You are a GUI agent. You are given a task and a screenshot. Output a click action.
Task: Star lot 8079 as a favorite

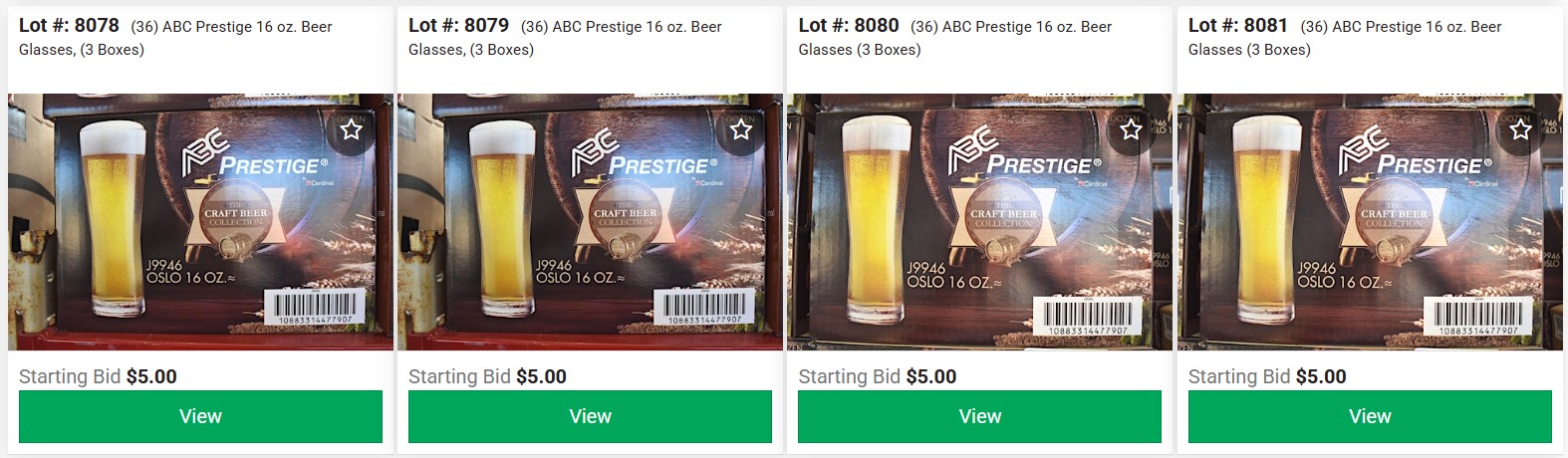(740, 129)
